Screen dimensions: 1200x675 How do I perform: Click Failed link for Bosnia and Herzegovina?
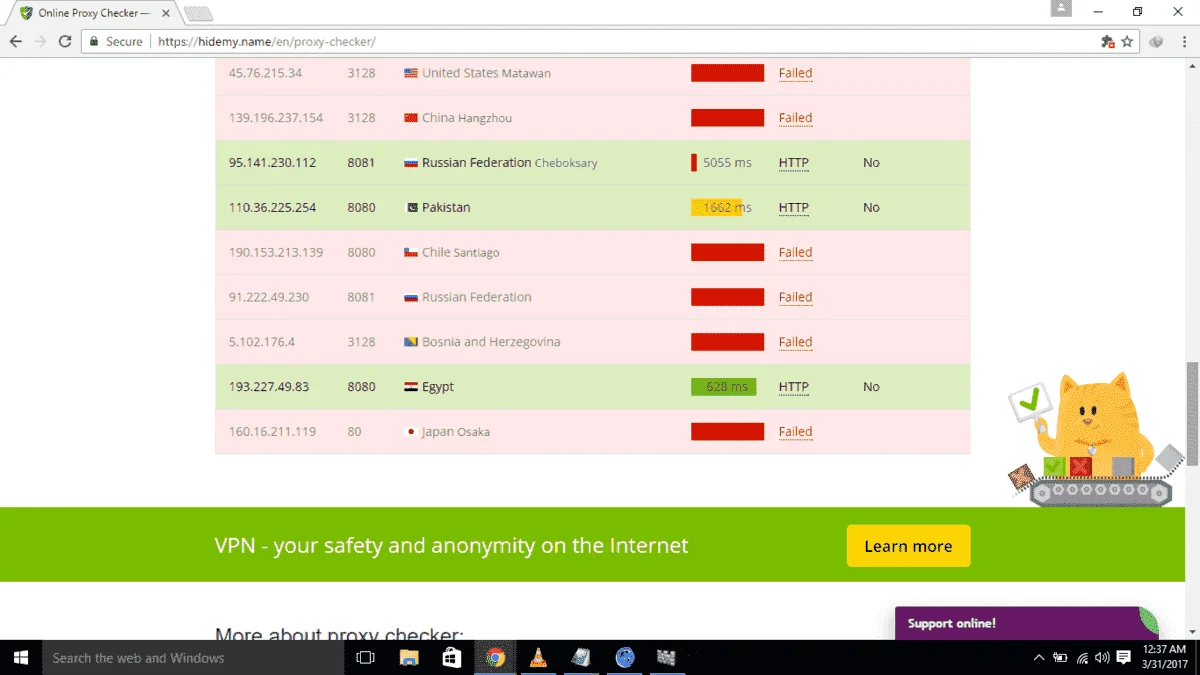(795, 342)
